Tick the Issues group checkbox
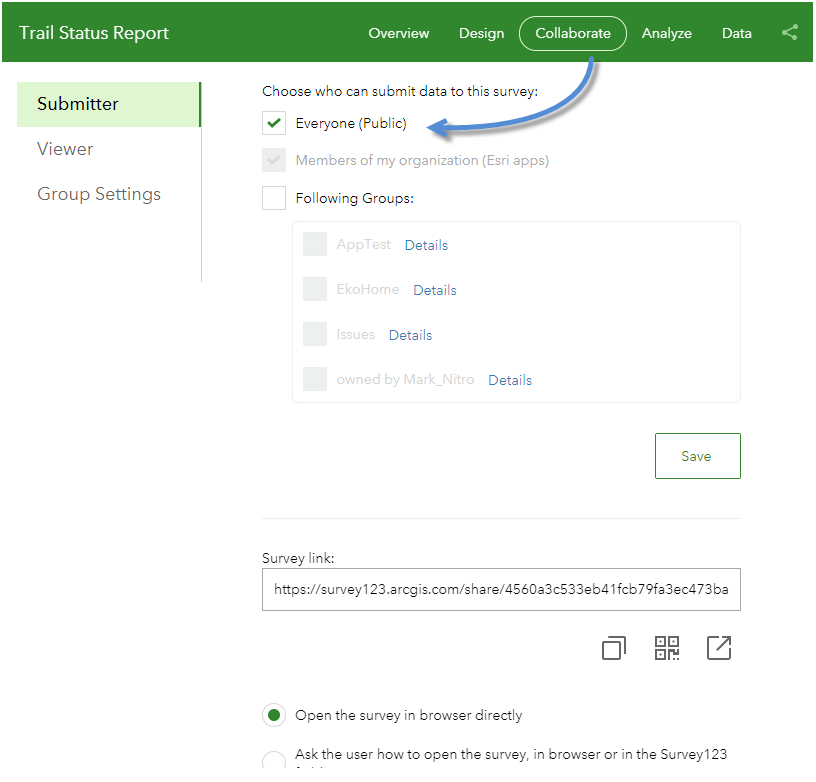Image resolution: width=816 pixels, height=782 pixels. [315, 334]
